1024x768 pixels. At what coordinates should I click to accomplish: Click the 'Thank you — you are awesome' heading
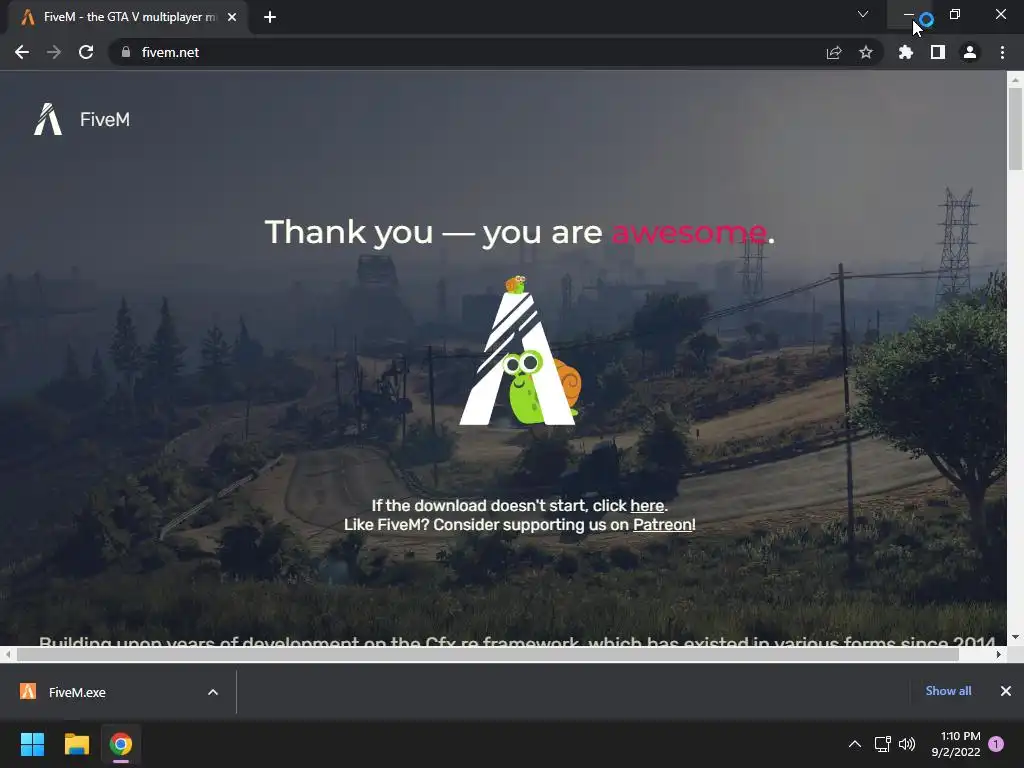click(519, 232)
